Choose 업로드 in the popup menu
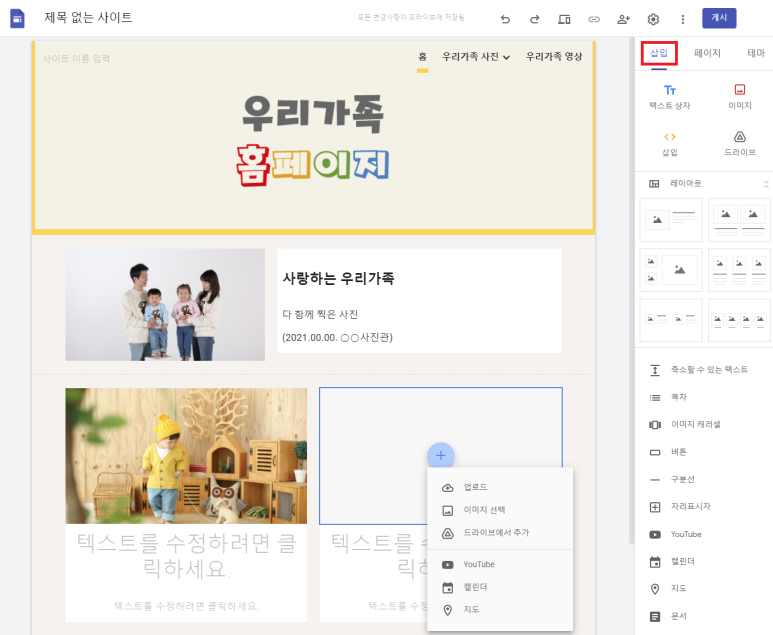 pos(500,488)
